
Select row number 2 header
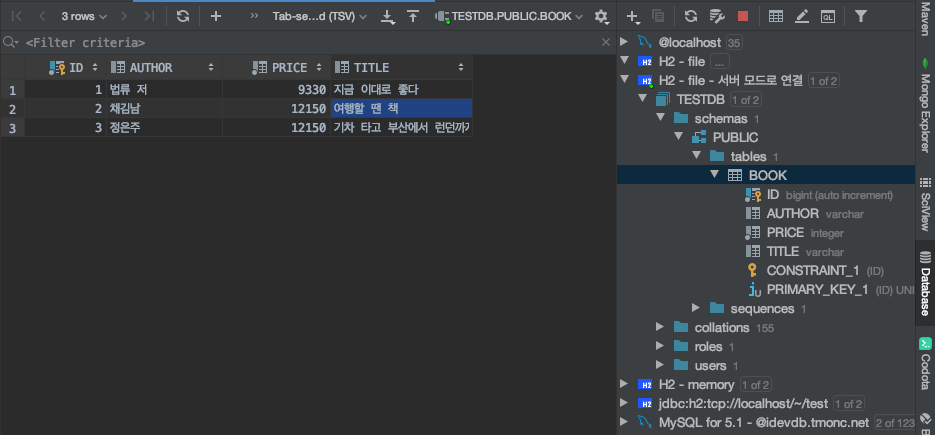pyautogui.click(x=13, y=109)
